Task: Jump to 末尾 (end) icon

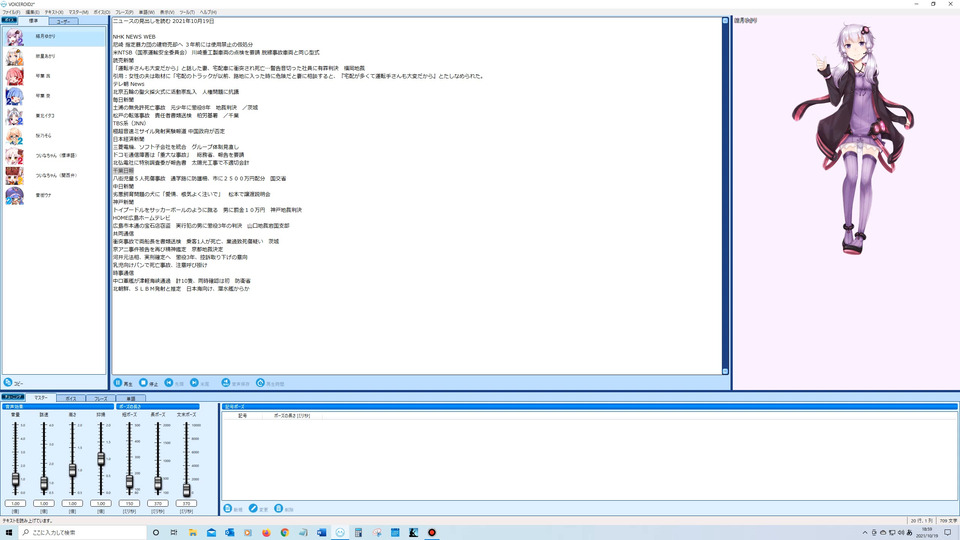Action: [194, 383]
